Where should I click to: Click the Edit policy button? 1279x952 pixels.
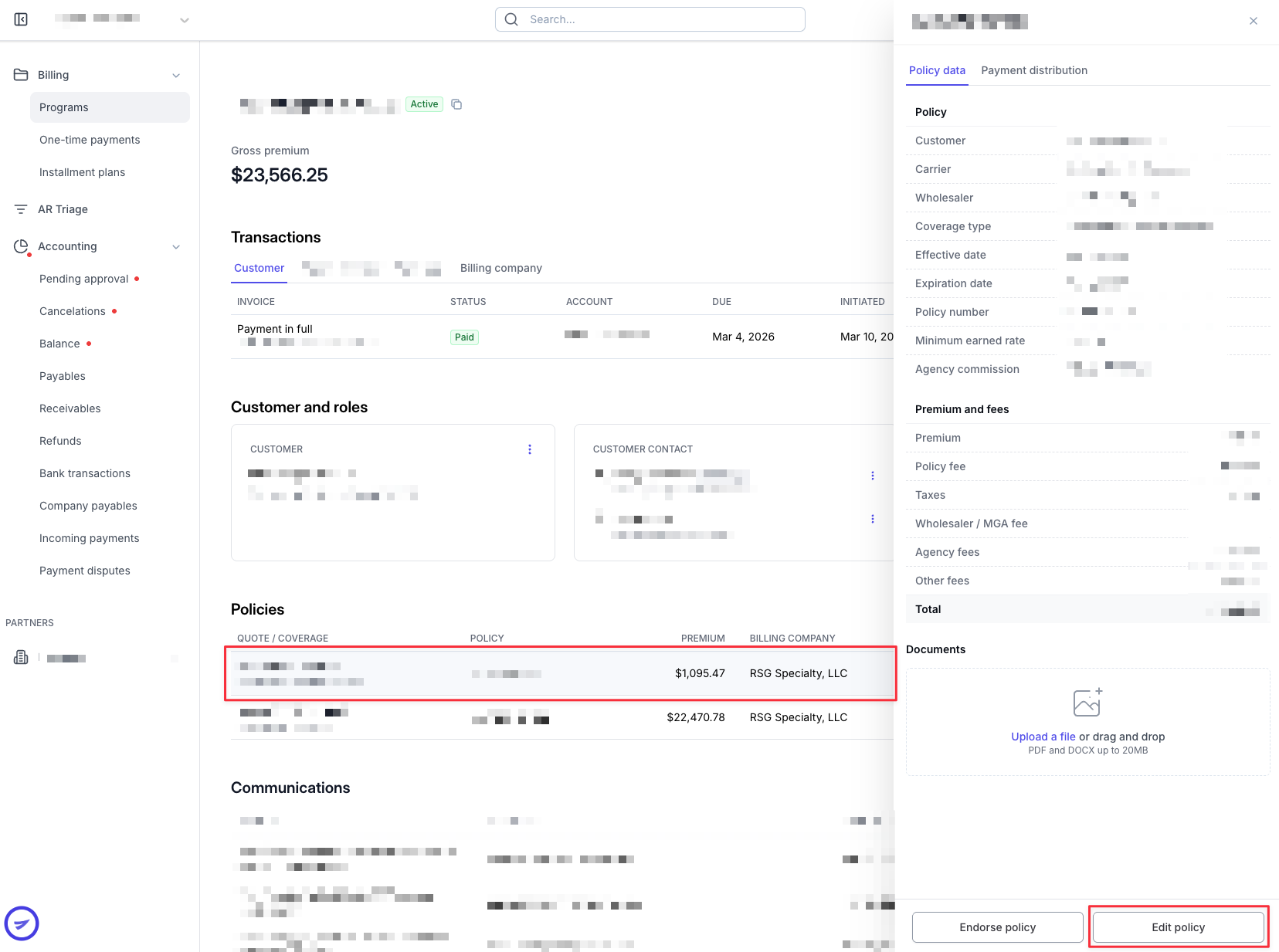pos(1178,927)
